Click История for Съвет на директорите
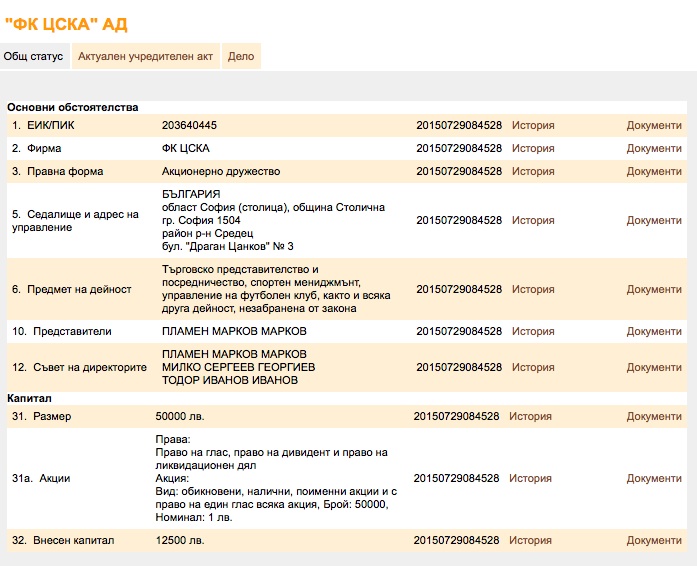This screenshot has width=697, height=566. [533, 368]
